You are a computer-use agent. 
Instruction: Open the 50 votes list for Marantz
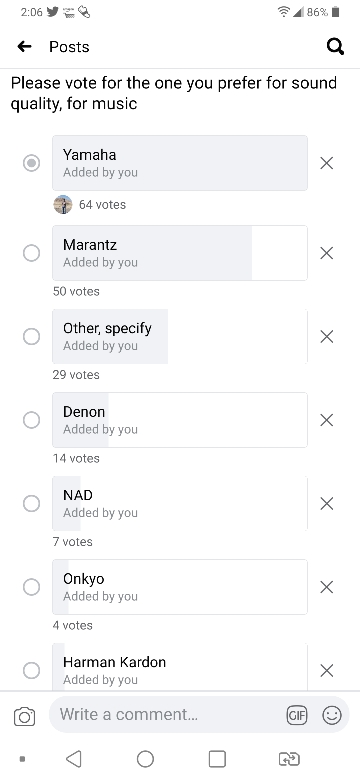coord(76,292)
